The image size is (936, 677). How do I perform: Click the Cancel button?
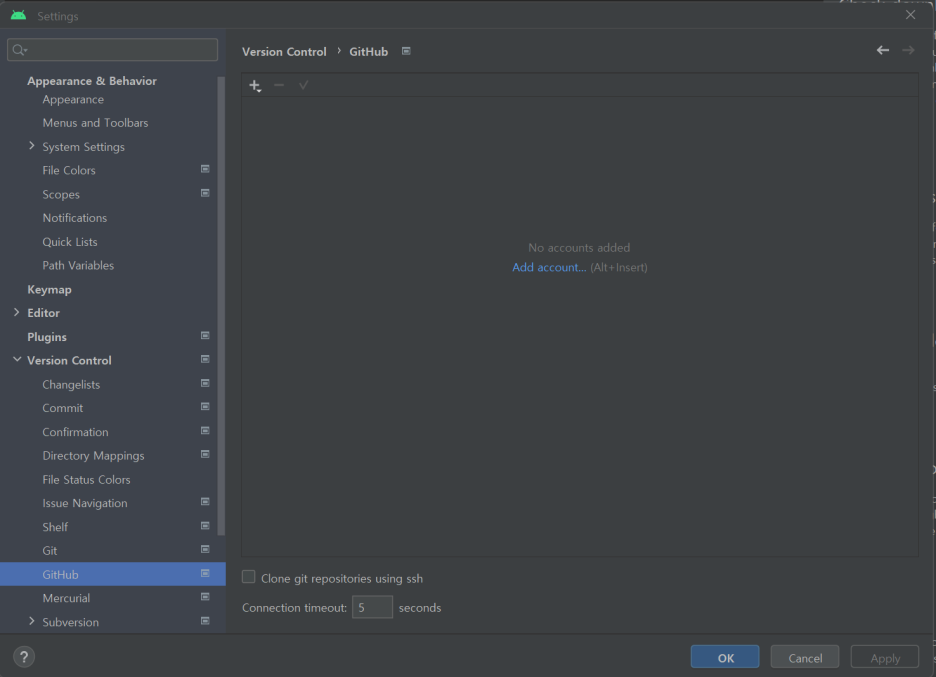click(x=805, y=657)
